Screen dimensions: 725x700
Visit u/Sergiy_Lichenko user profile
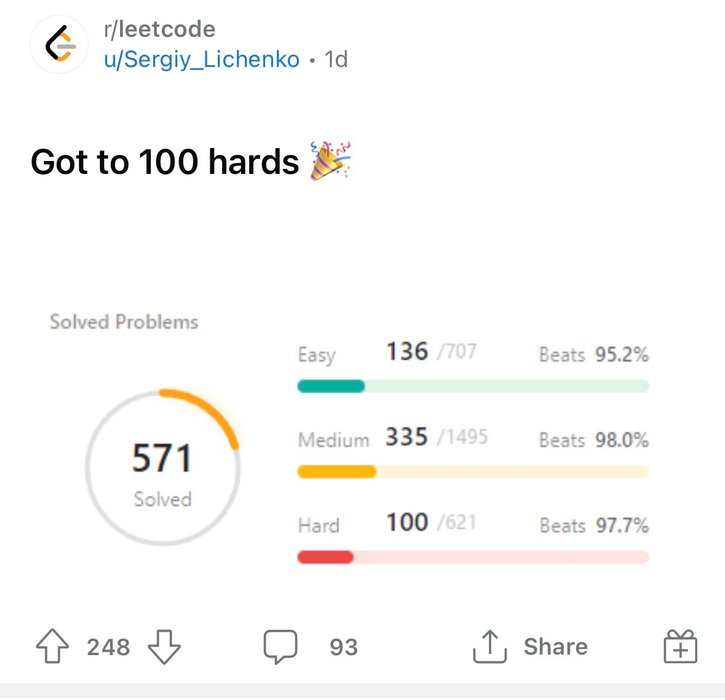202,59
